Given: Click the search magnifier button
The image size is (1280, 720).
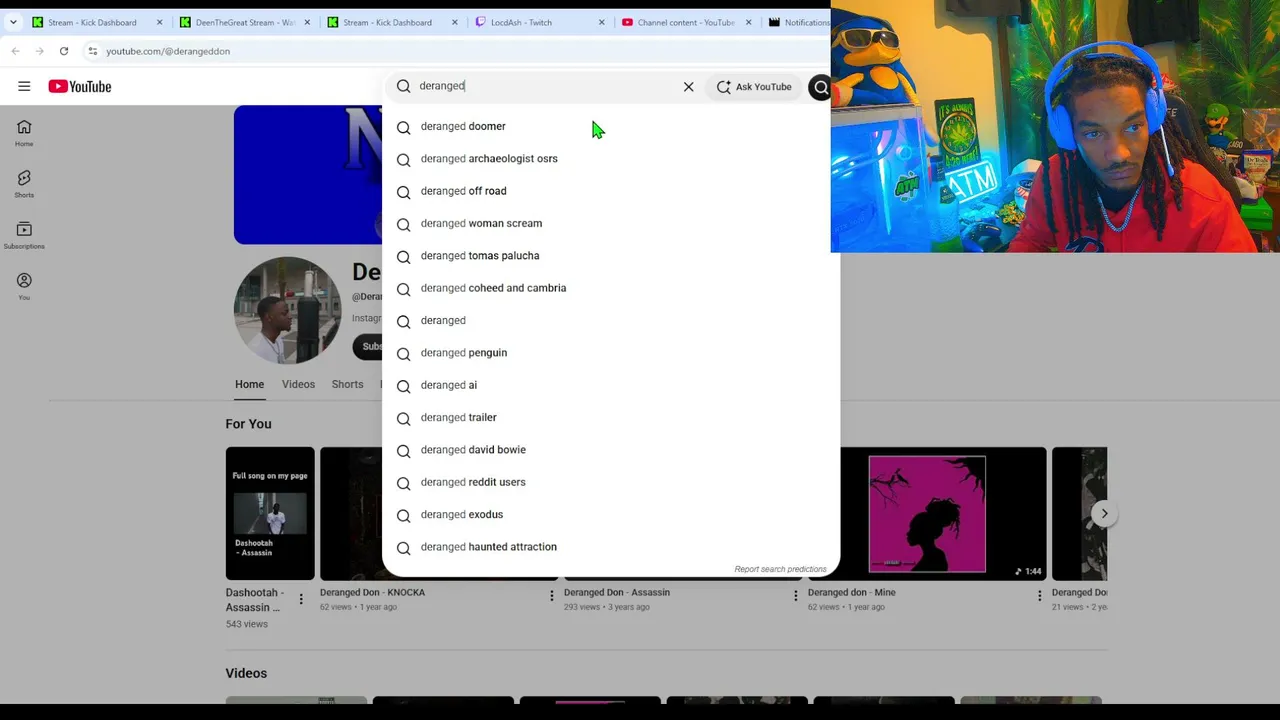Looking at the screenshot, I should coord(820,87).
